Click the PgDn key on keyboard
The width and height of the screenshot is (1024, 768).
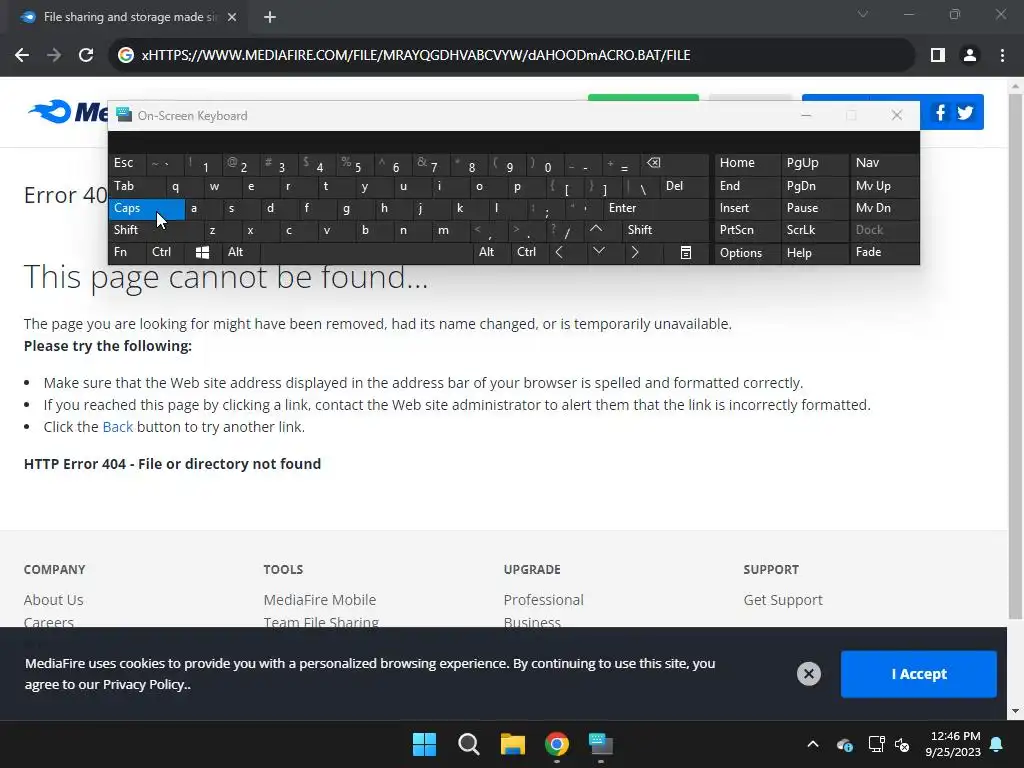point(815,186)
